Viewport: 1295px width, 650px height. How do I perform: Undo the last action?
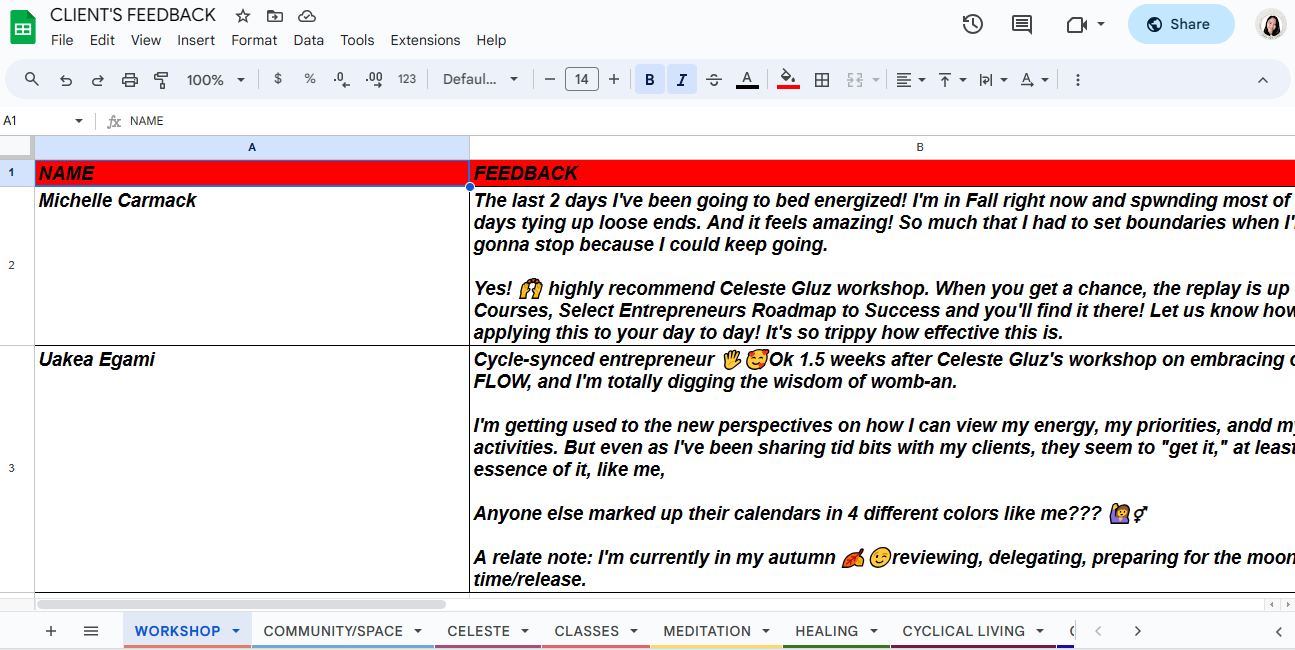pos(66,80)
